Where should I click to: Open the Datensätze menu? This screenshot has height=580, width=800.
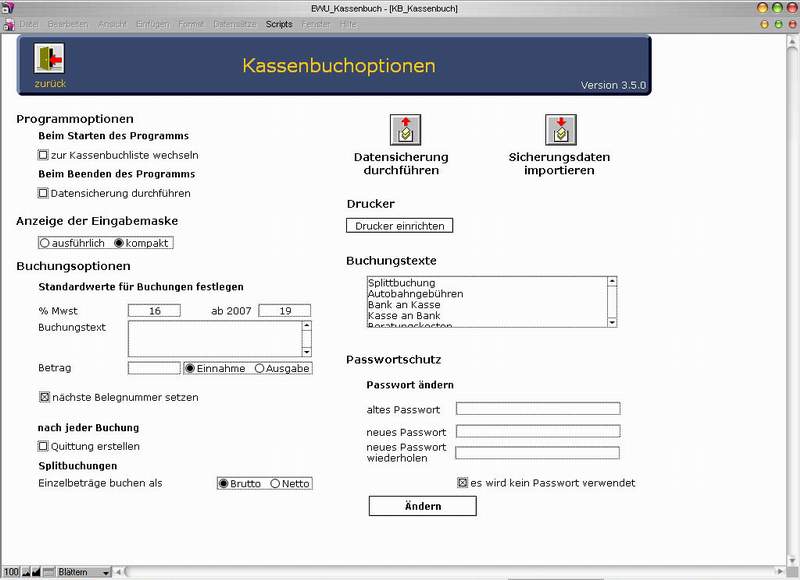tap(235, 24)
